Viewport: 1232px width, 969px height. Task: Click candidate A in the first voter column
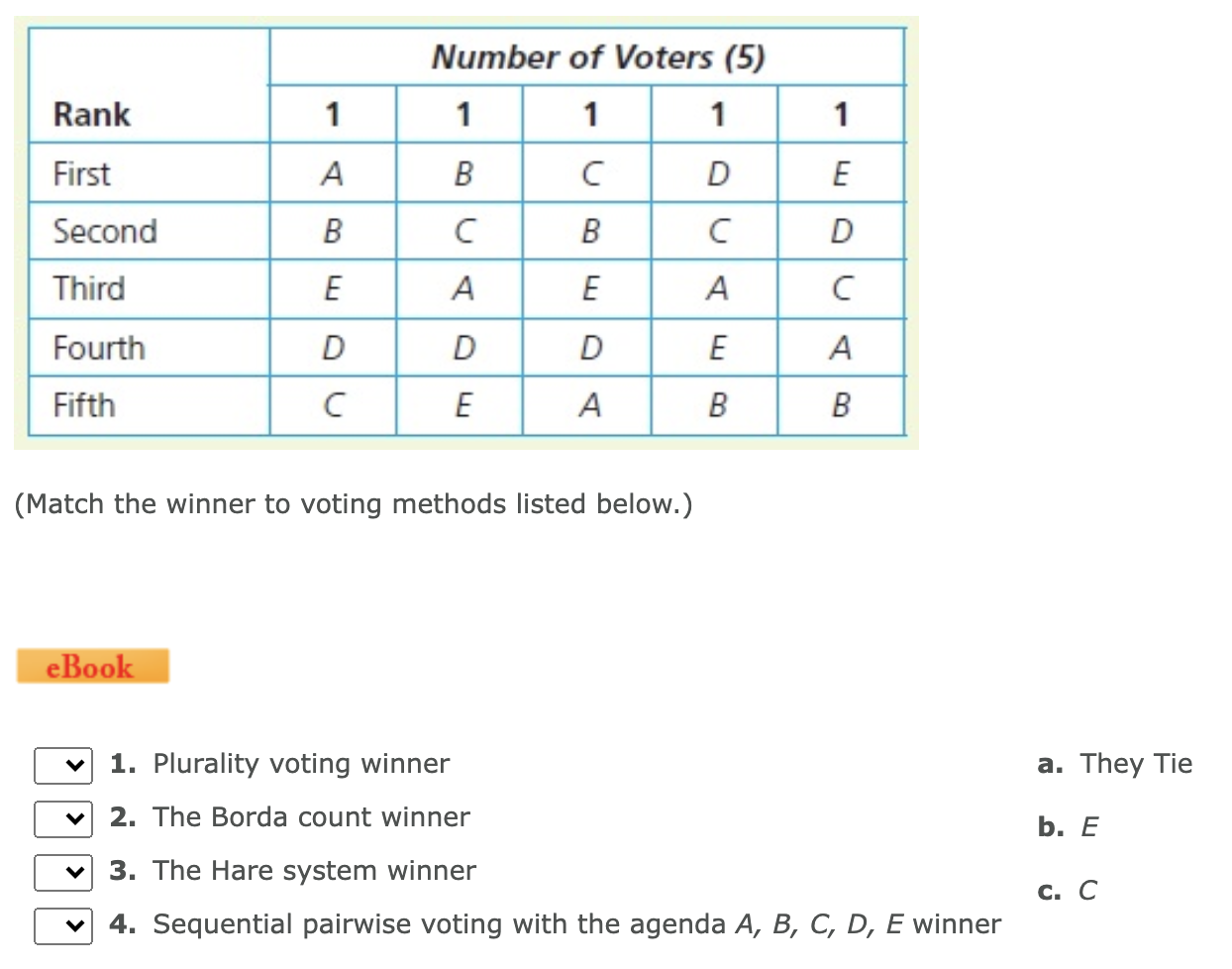click(333, 172)
